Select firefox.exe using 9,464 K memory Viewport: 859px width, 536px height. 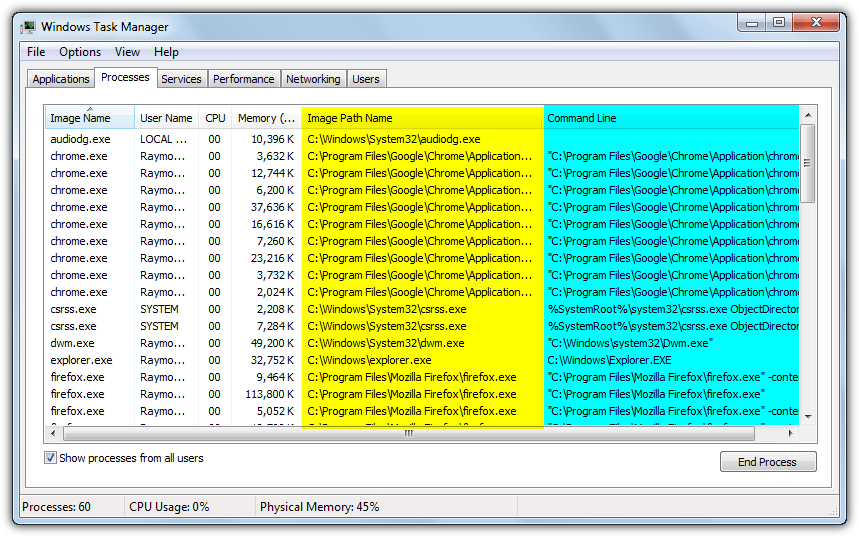tap(422, 377)
